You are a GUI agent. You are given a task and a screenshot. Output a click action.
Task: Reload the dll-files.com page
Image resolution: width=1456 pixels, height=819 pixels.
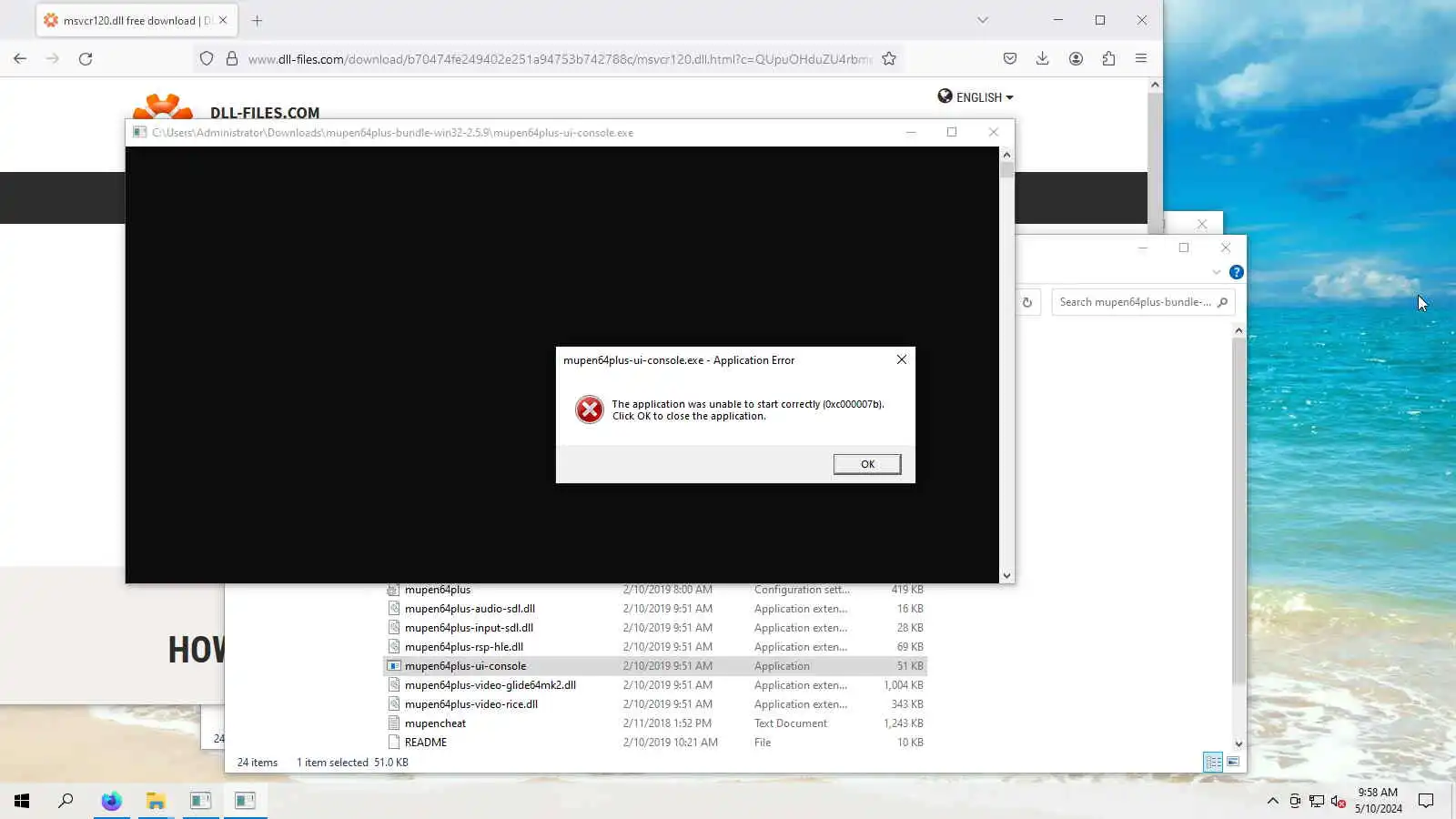point(86,58)
